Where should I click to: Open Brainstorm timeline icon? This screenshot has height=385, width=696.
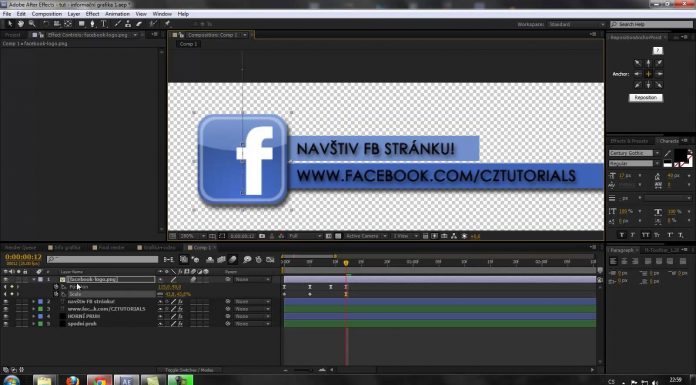247,259
